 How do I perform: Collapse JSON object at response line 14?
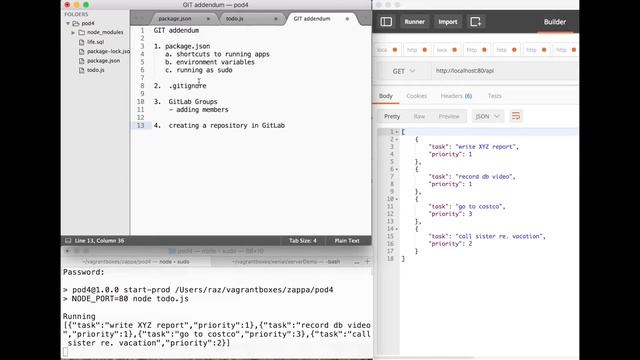pos(396,229)
